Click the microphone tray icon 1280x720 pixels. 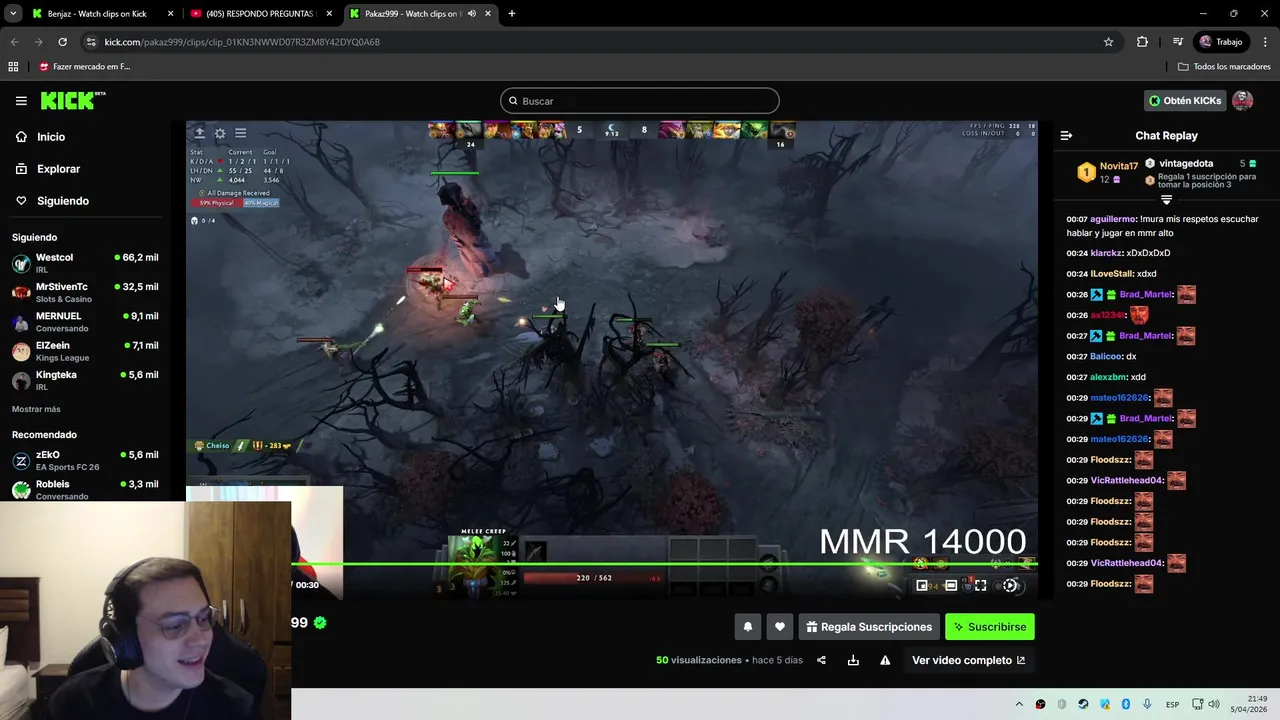pyautogui.click(x=1147, y=704)
